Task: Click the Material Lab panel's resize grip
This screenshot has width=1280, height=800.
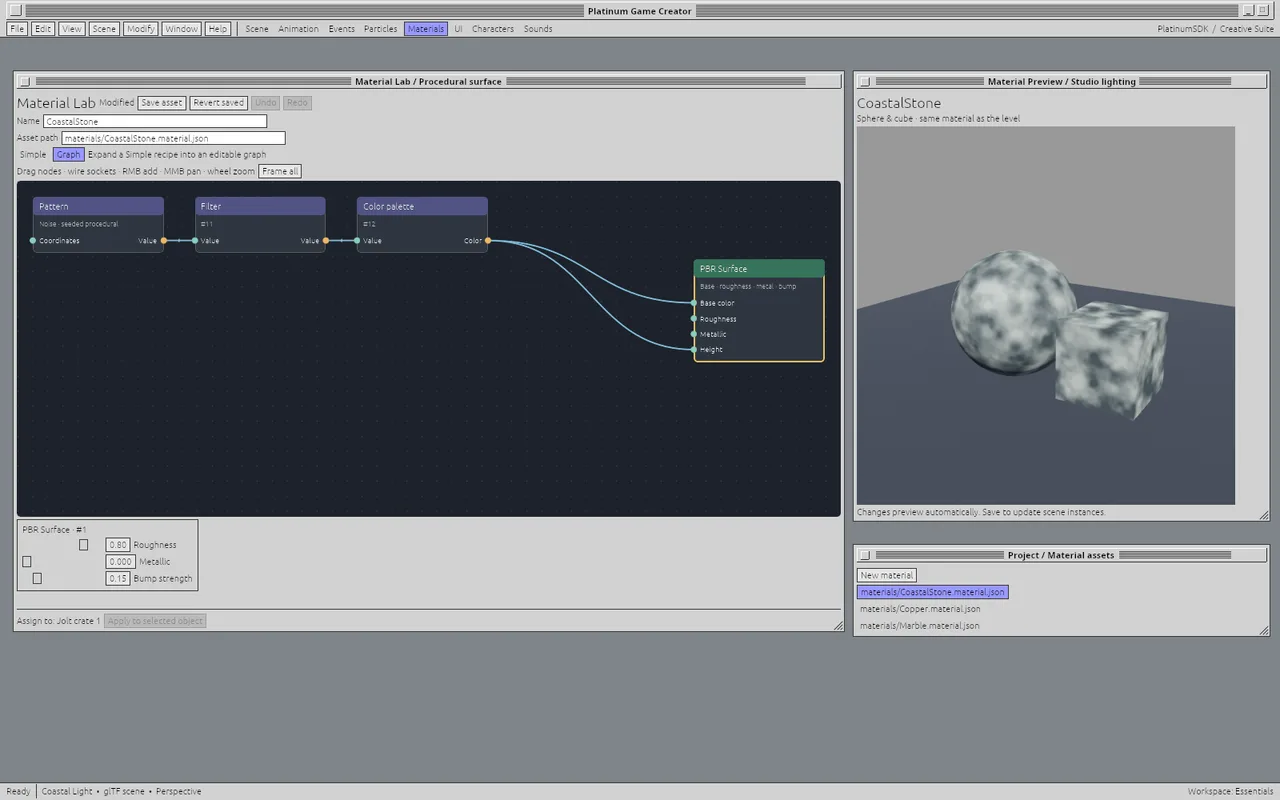Action: [x=838, y=625]
